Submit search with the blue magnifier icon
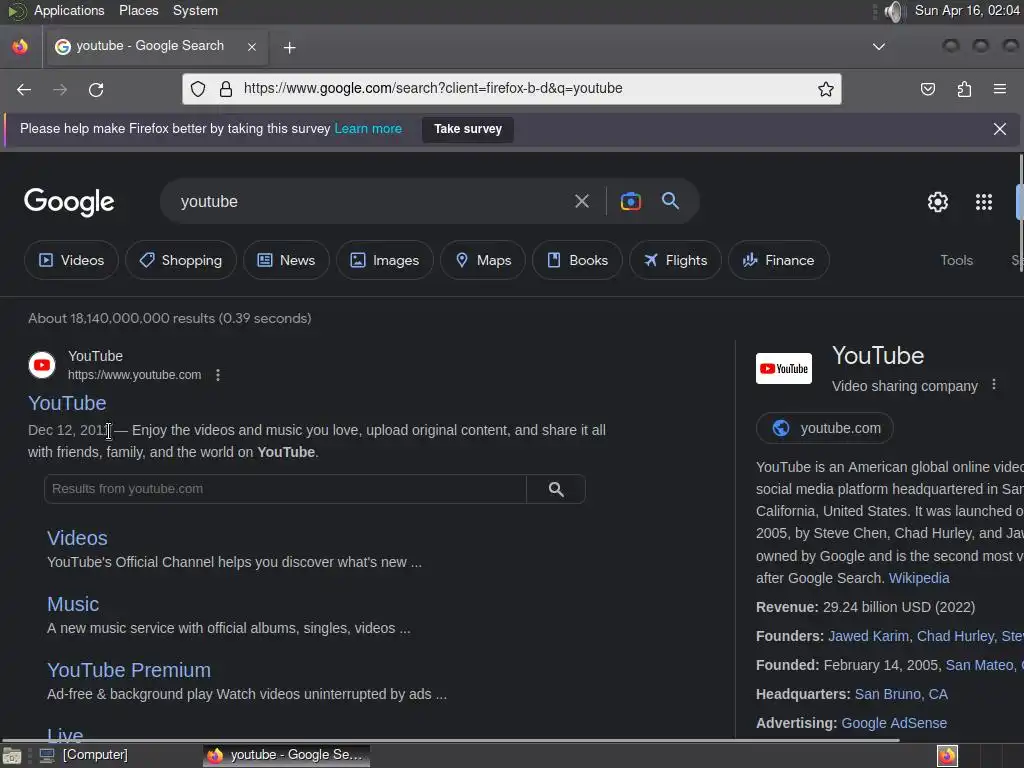 pos(670,200)
